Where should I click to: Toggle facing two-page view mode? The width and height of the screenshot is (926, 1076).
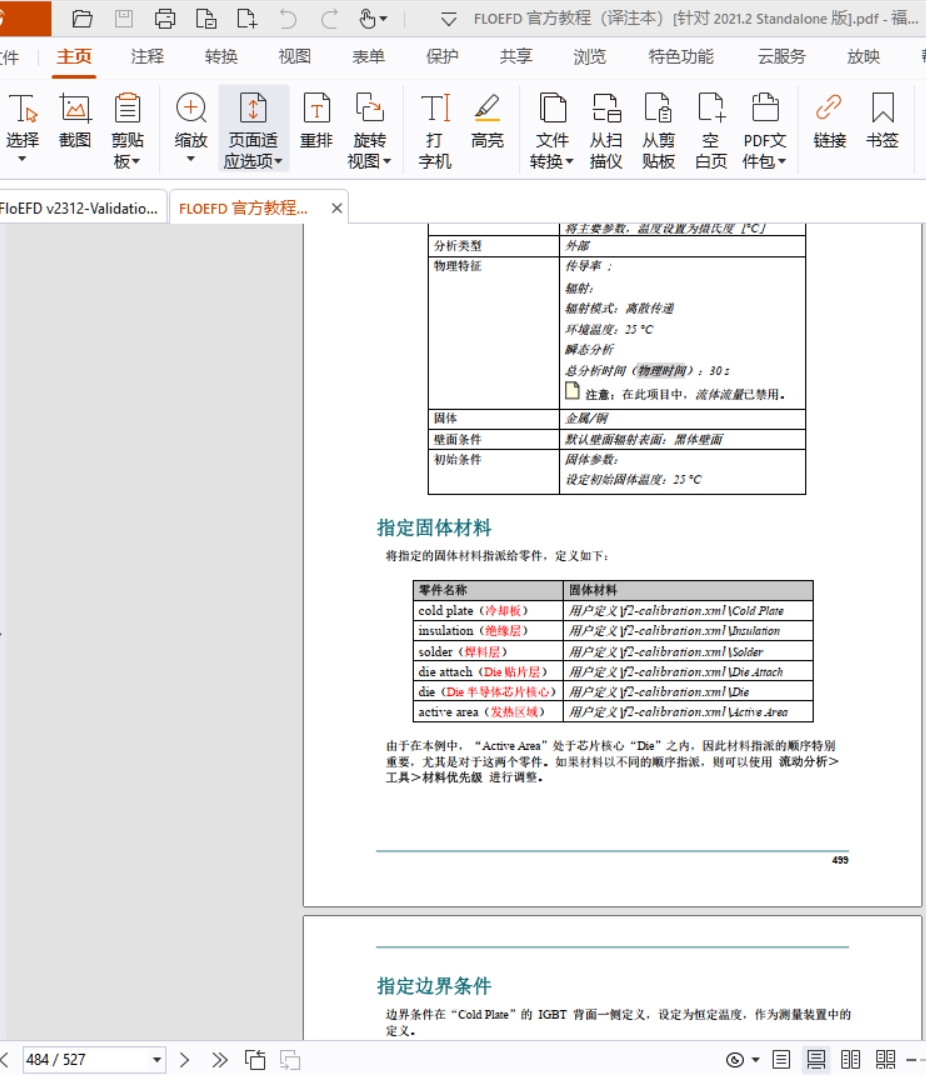tap(850, 1059)
